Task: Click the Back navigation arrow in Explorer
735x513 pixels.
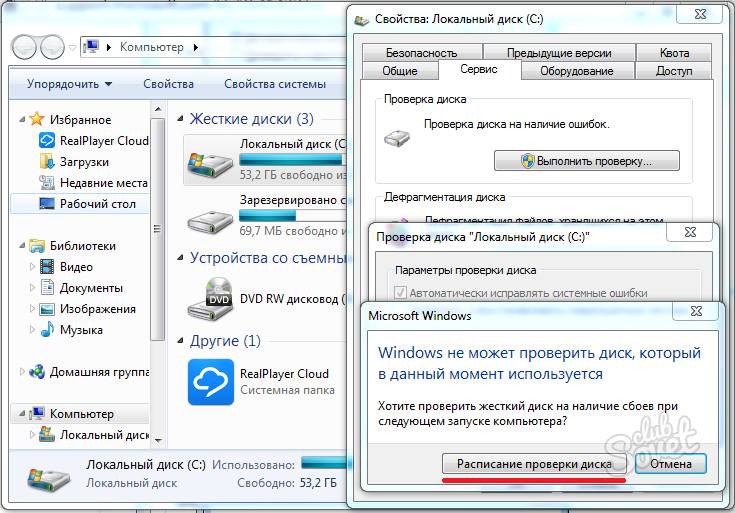Action: coord(24,47)
